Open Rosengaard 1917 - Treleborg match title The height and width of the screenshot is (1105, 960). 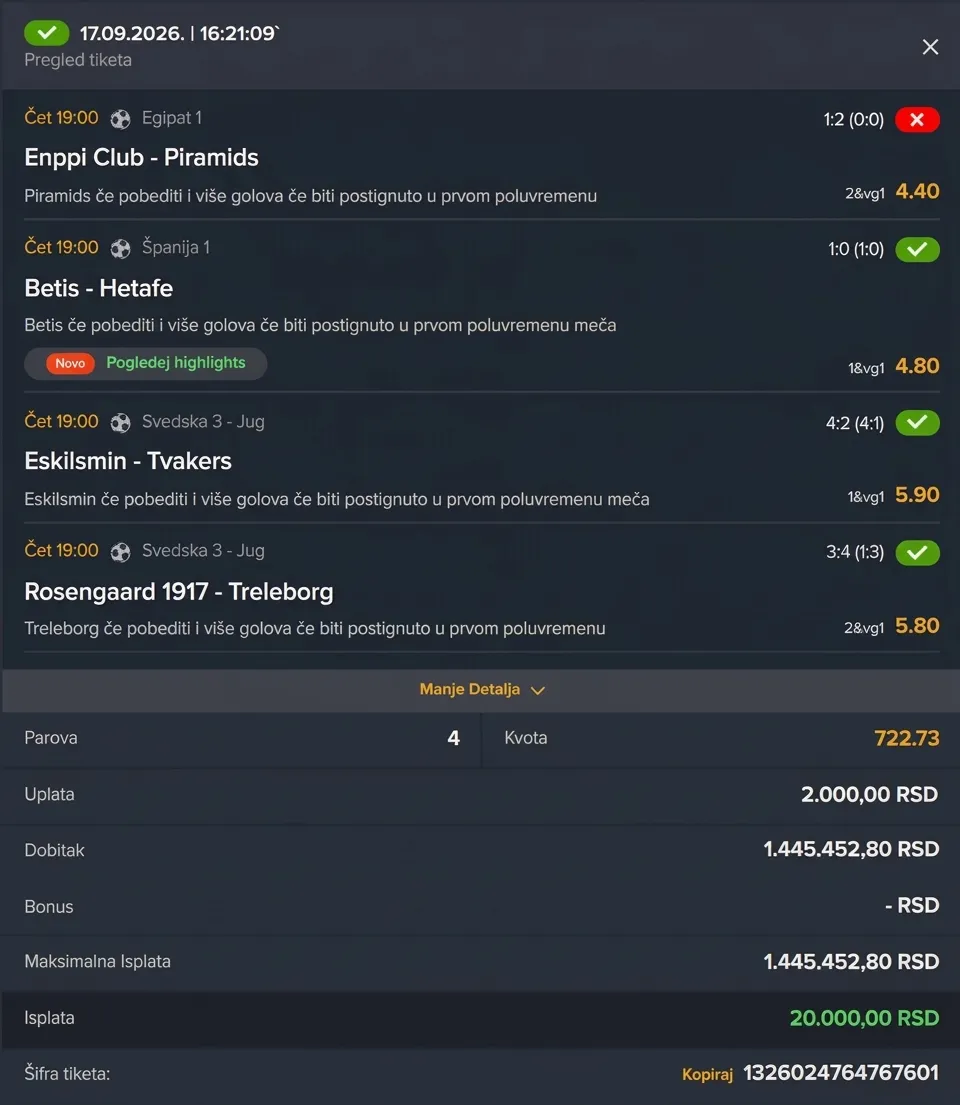(x=178, y=591)
